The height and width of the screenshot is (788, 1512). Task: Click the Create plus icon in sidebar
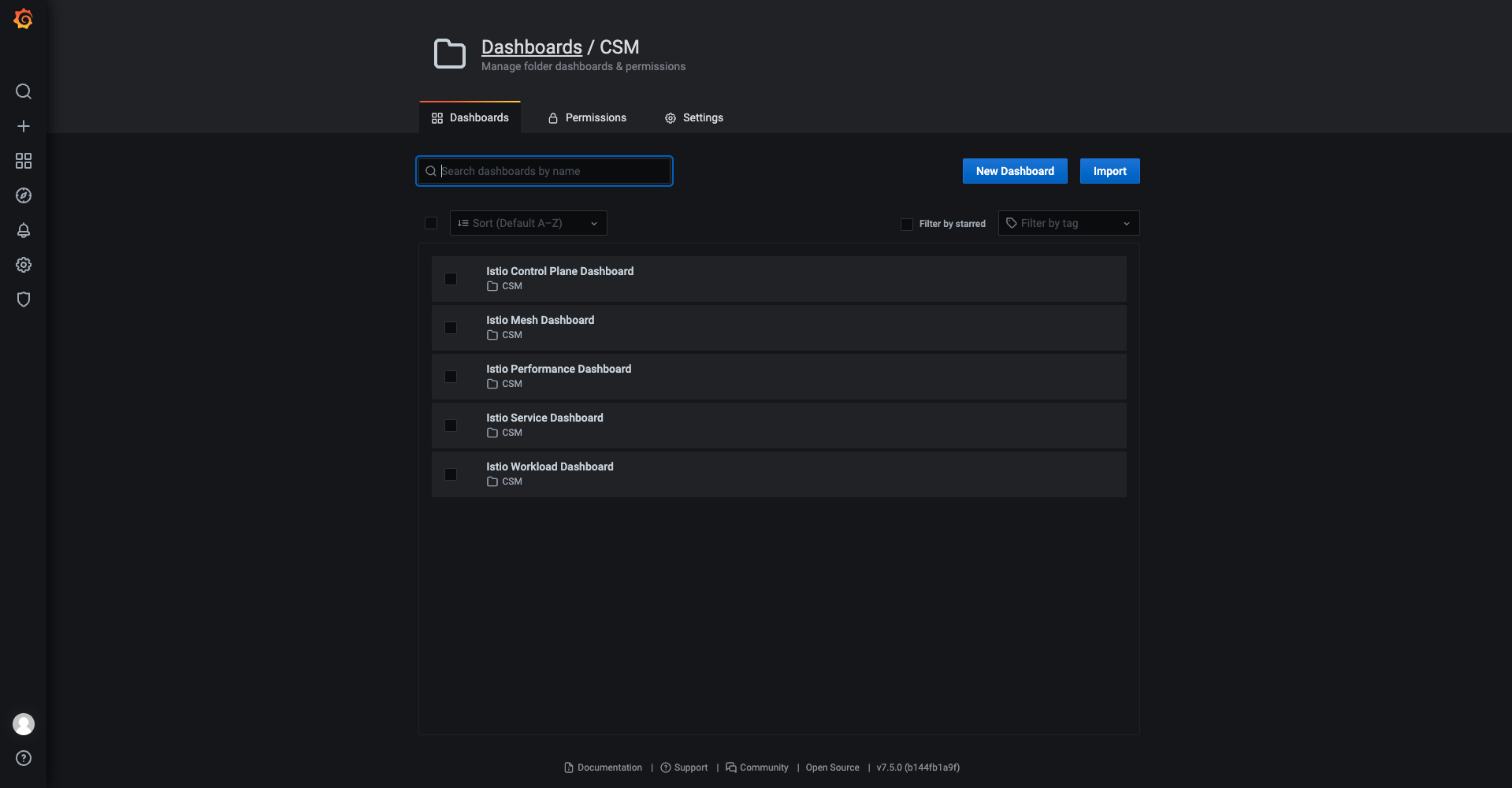point(24,126)
